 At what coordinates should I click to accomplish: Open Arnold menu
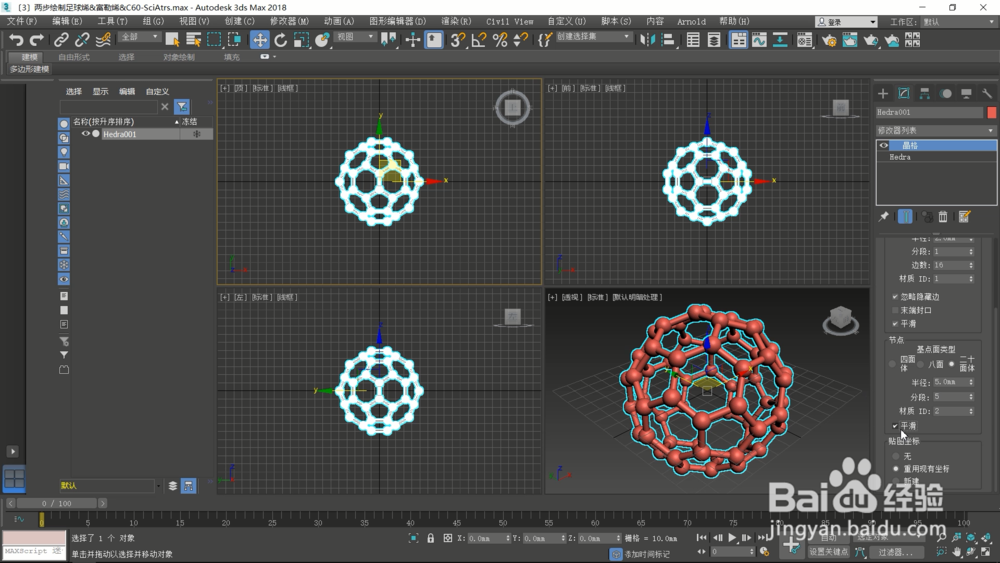coord(691,22)
